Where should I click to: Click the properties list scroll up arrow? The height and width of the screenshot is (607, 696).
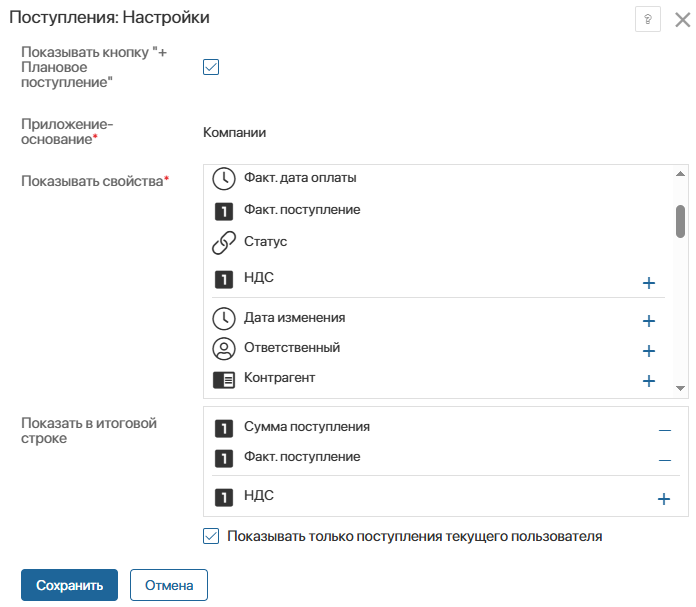coord(680,174)
